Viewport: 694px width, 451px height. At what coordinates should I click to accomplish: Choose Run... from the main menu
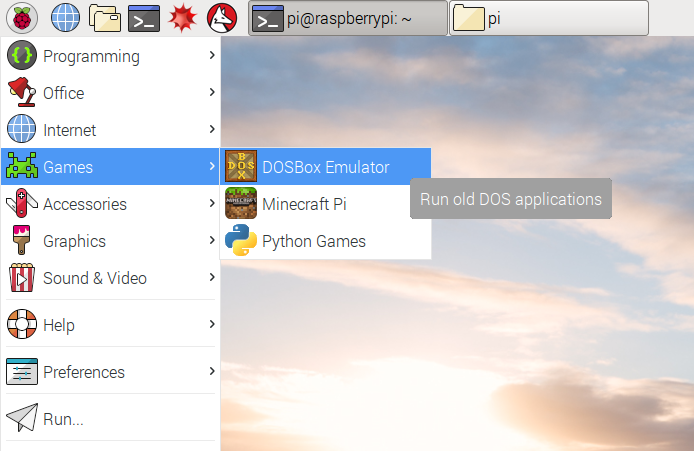pyautogui.click(x=110, y=418)
